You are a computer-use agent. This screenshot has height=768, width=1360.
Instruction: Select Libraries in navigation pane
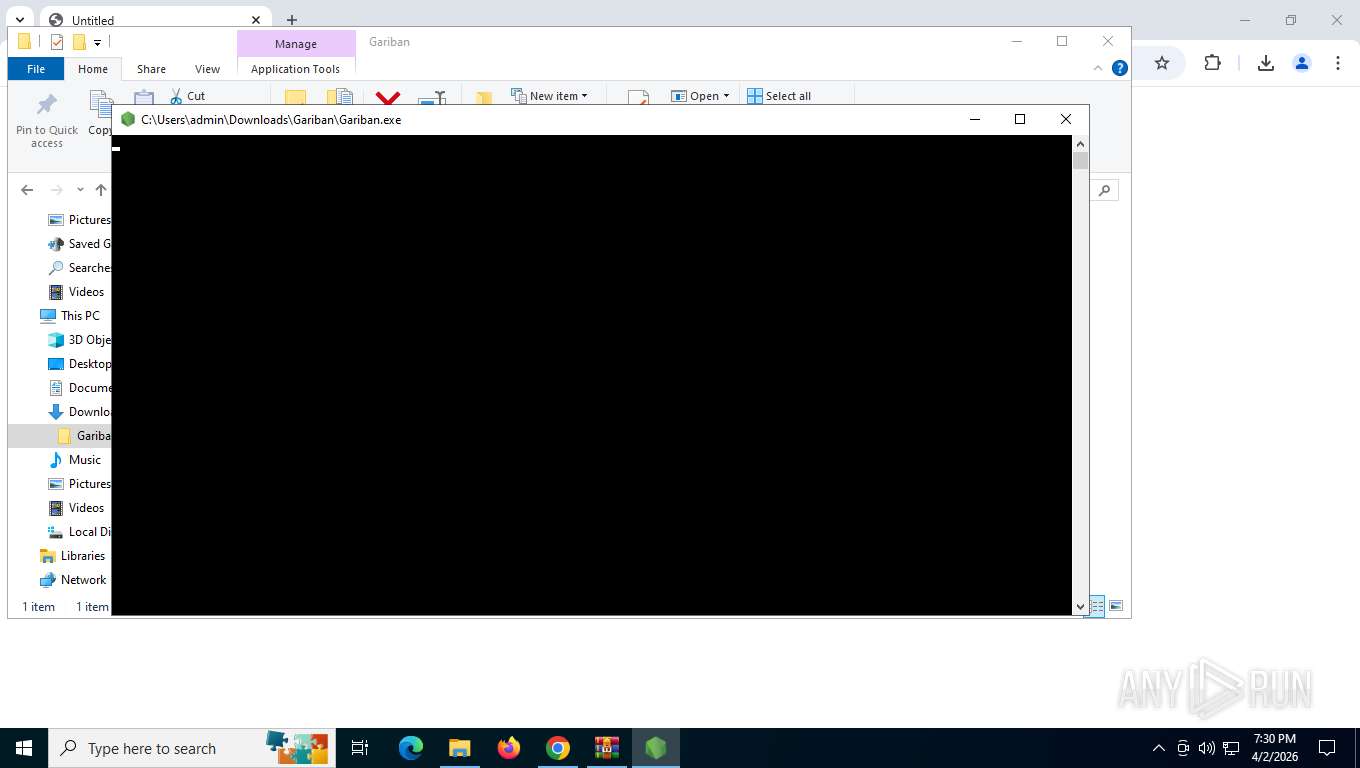pos(72,556)
